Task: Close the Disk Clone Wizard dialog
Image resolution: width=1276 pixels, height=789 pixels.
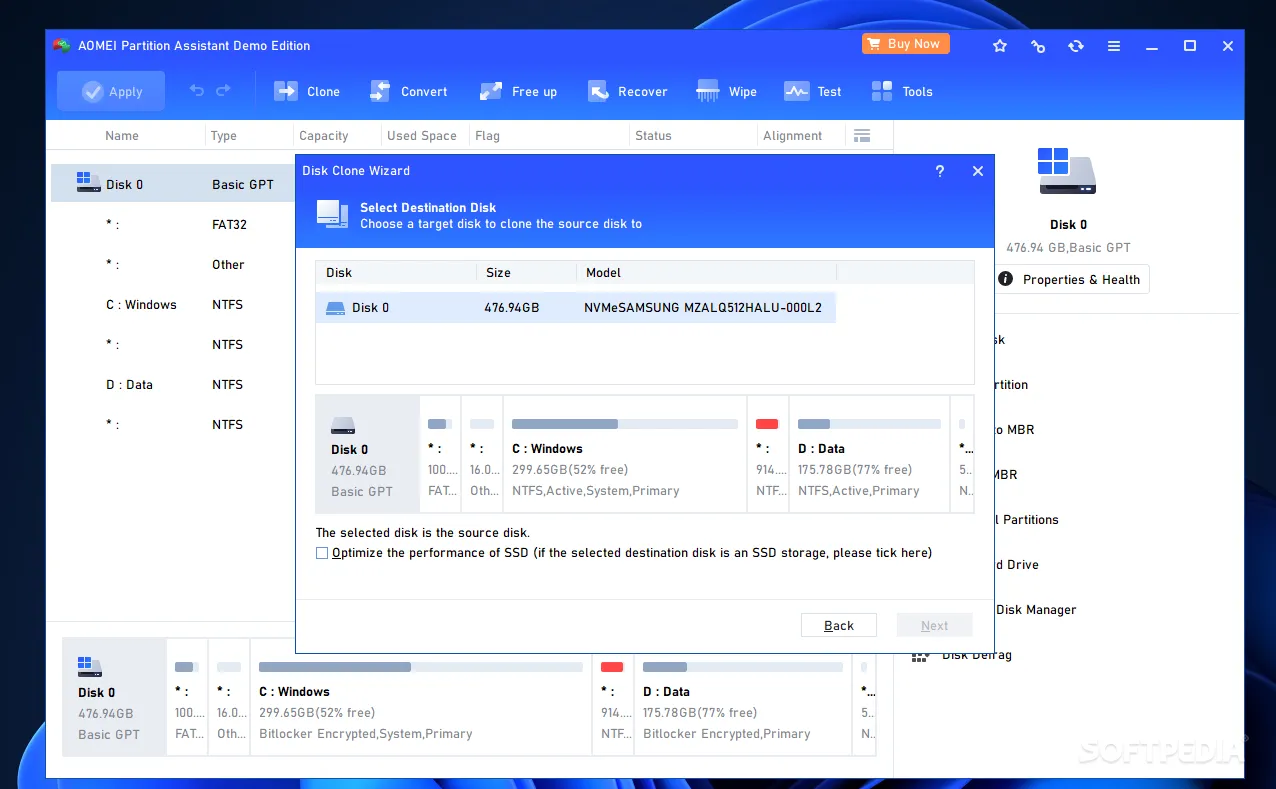Action: [x=978, y=171]
